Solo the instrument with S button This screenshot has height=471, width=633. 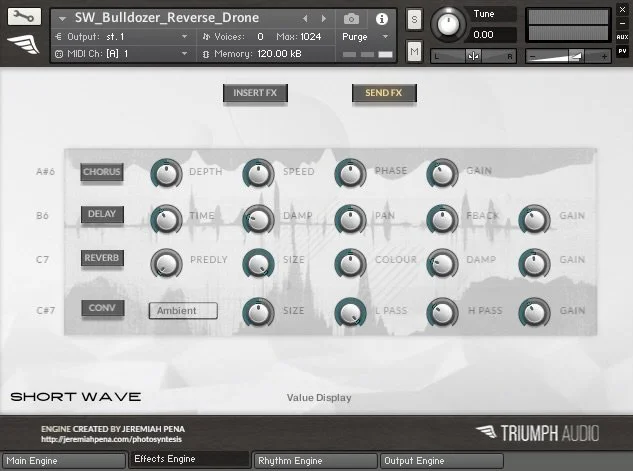(414, 19)
